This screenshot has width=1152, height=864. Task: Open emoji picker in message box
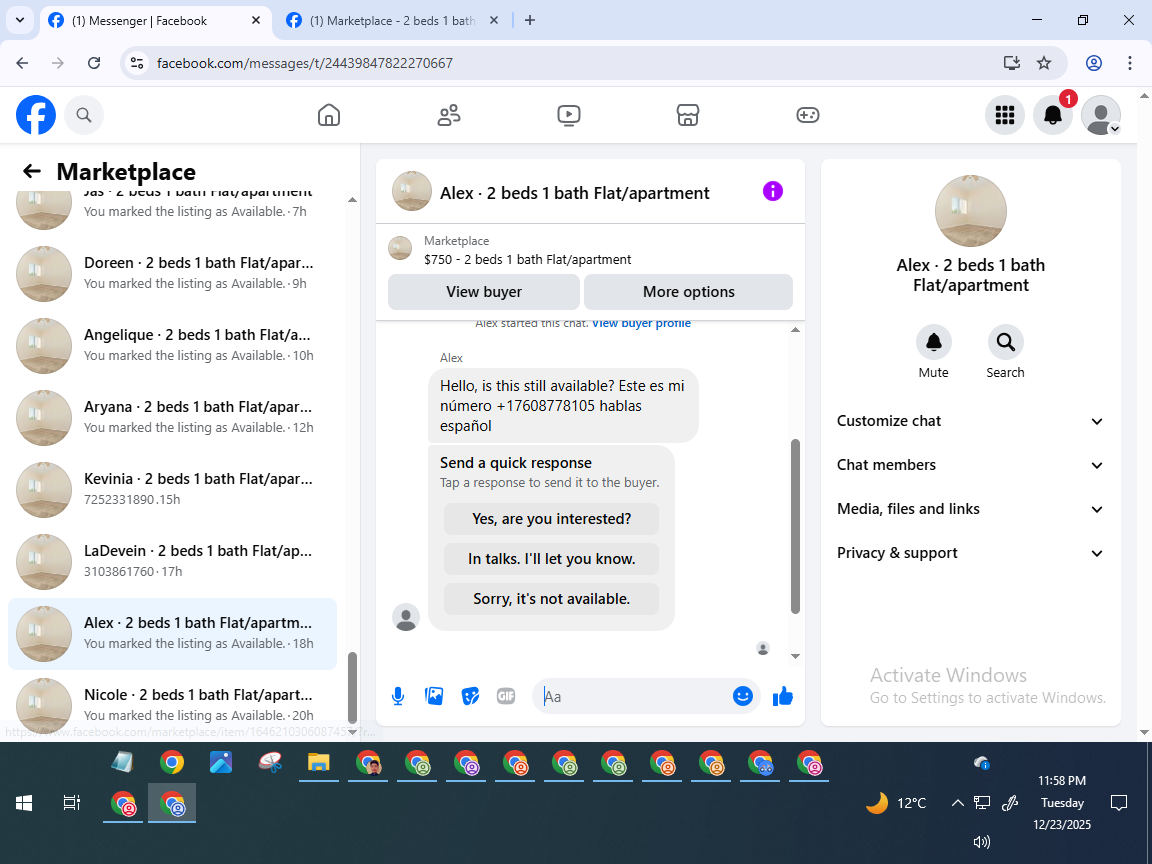pyautogui.click(x=743, y=696)
